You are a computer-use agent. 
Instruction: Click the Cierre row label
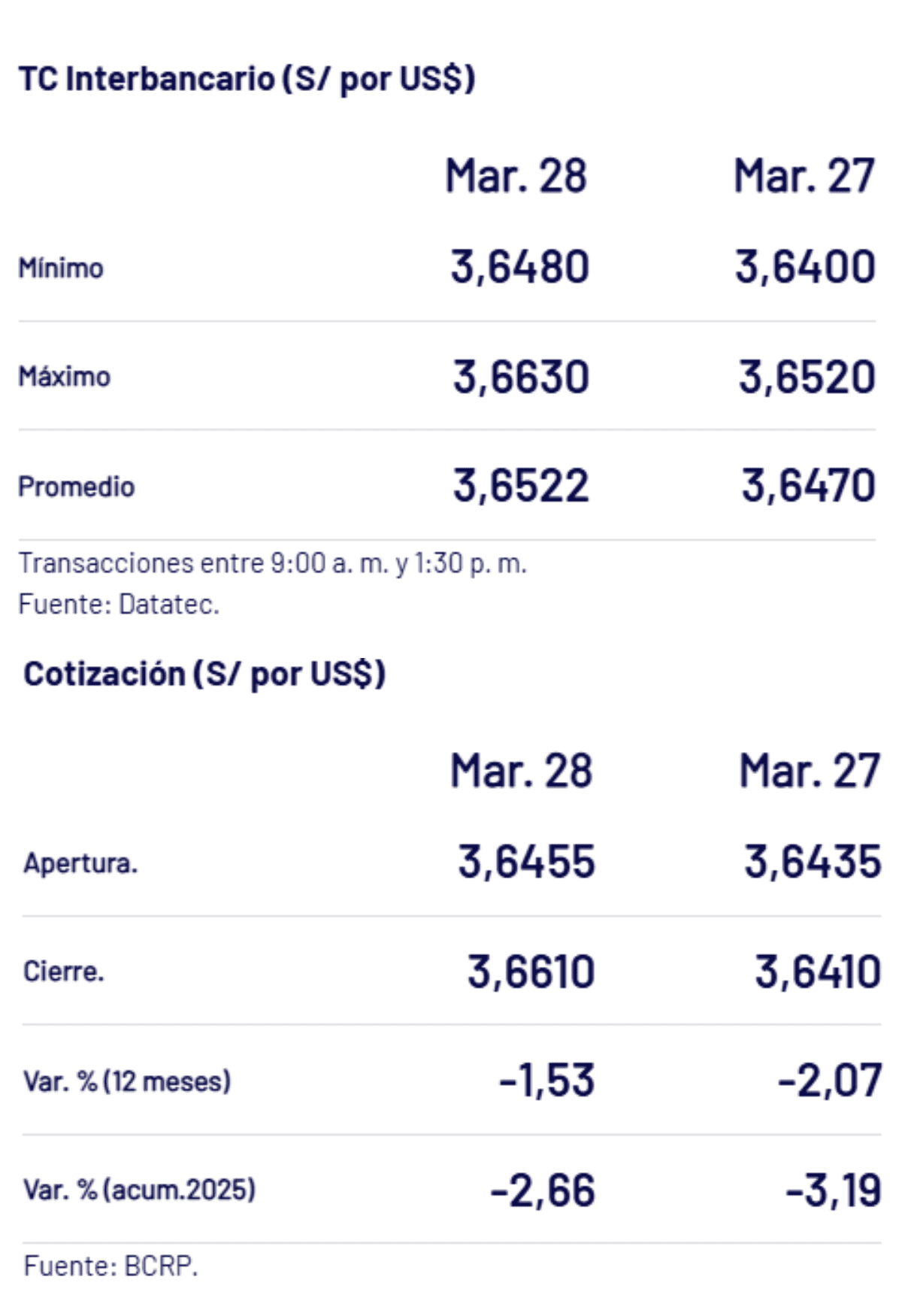[63, 972]
